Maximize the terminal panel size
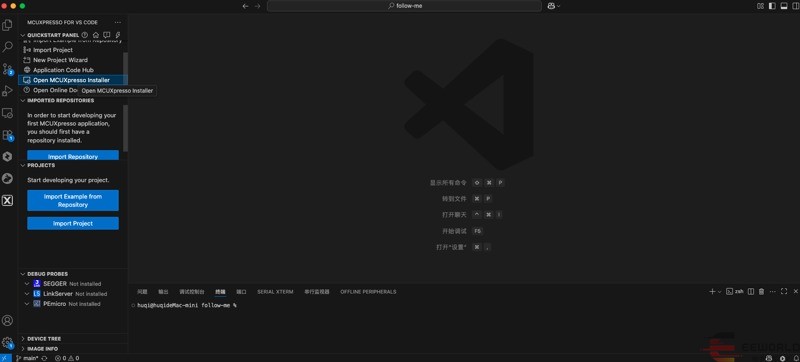 tap(784, 292)
